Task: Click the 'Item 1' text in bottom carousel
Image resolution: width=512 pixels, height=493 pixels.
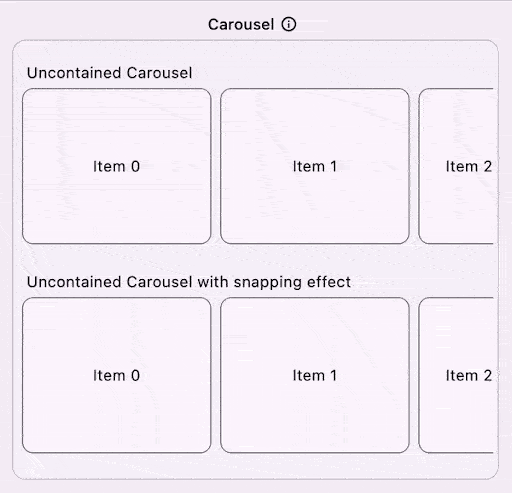Action: click(315, 375)
